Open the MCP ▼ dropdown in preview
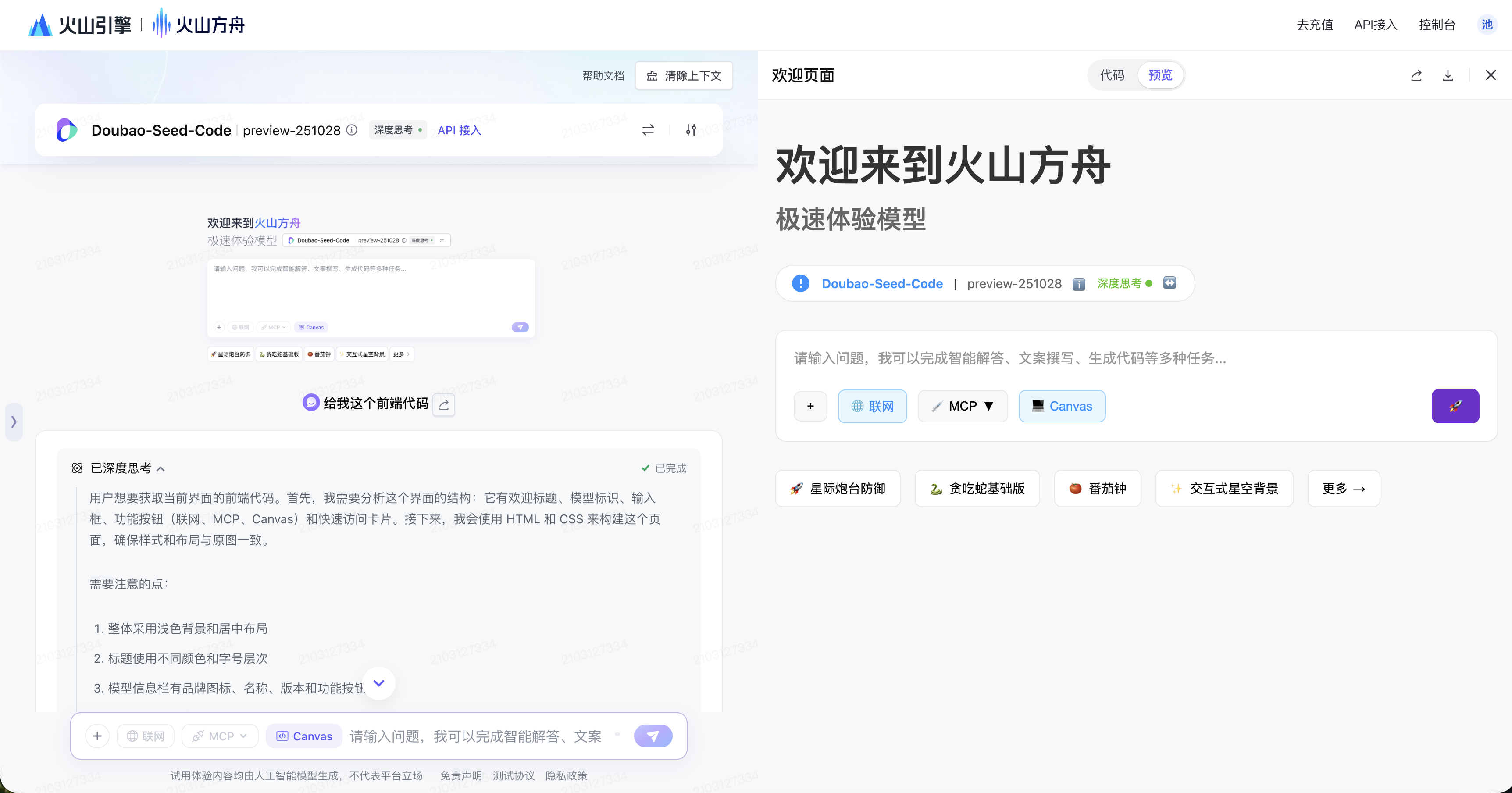This screenshot has width=1512, height=793. [963, 406]
